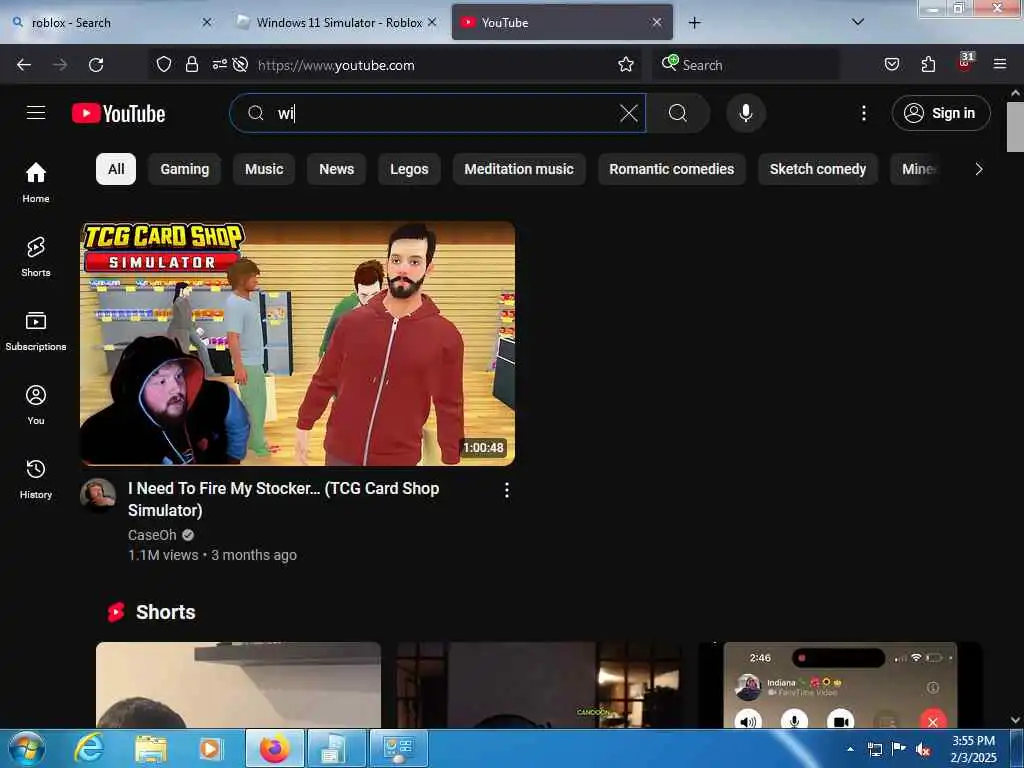Click the CaseOh channel avatar

(98, 494)
